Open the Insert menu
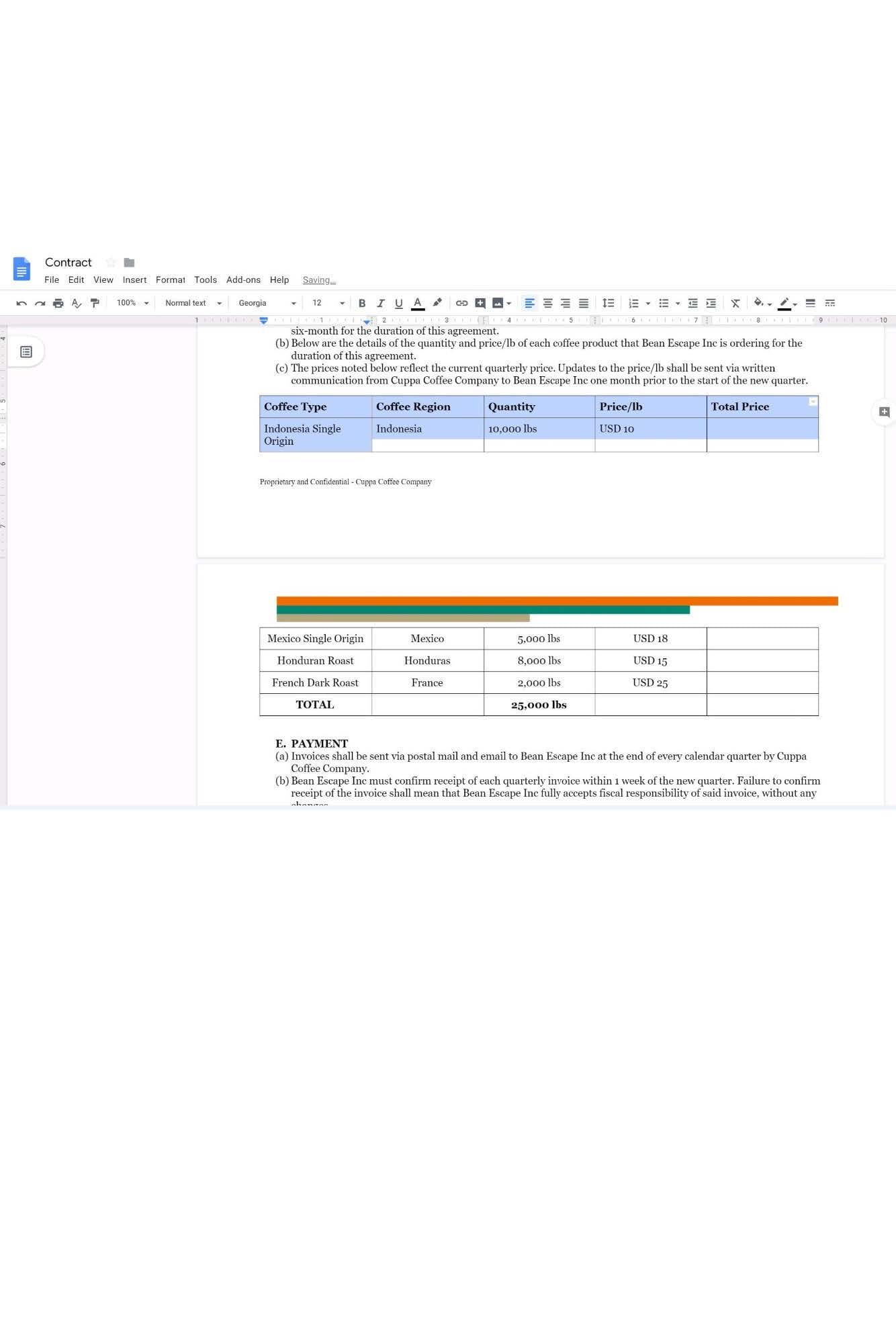896x1318 pixels. coord(134,279)
